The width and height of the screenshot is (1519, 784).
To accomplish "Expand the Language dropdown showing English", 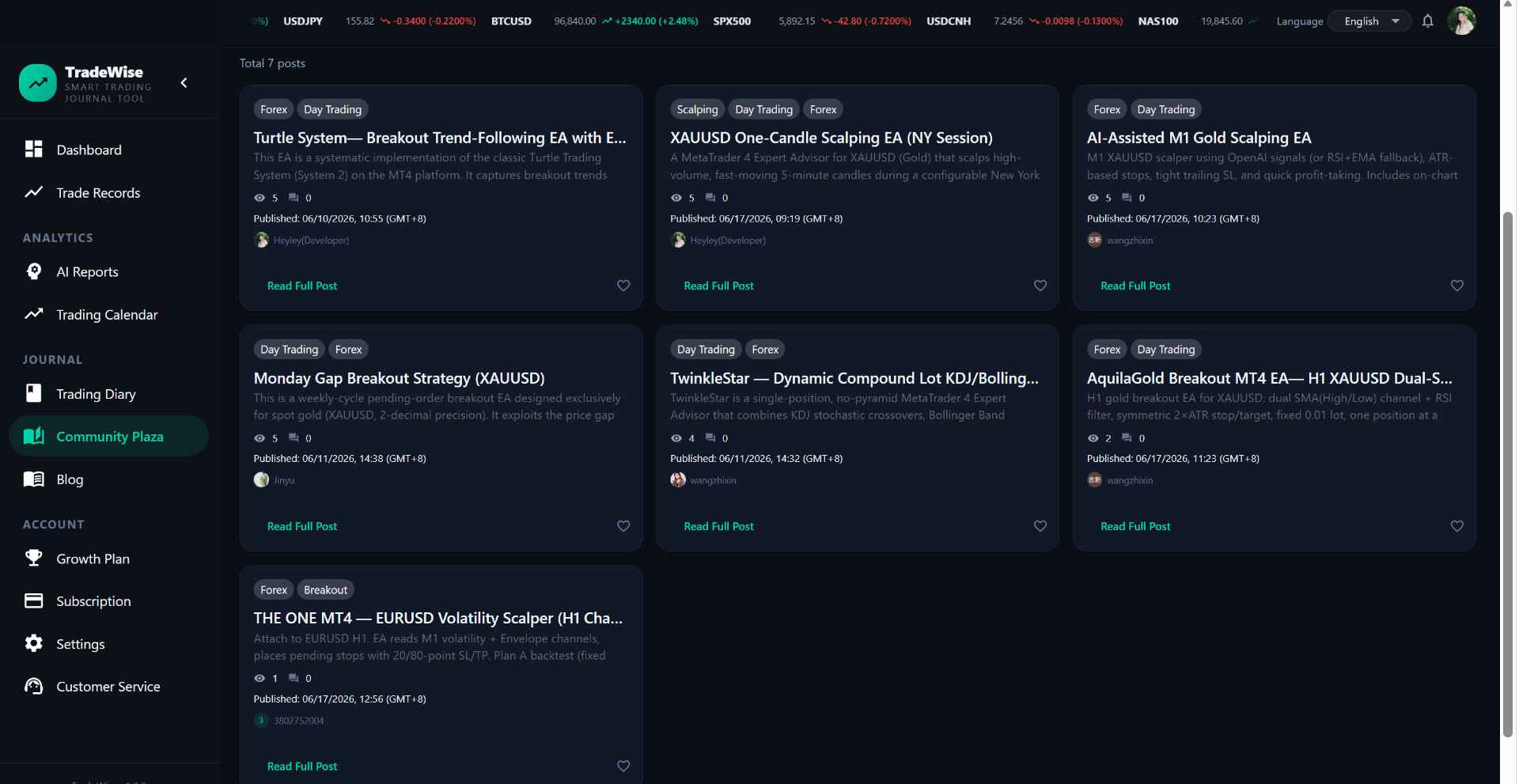I will 1369,21.
